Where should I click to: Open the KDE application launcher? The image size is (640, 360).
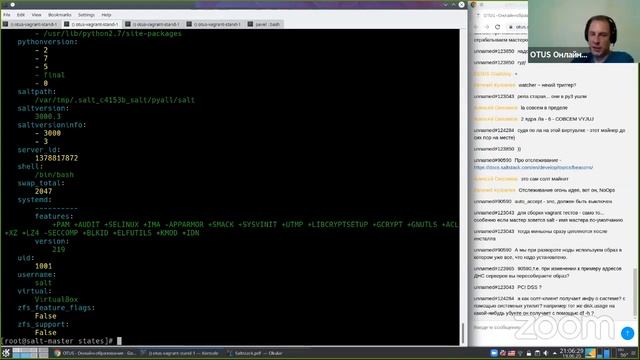pyautogui.click(x=6, y=353)
